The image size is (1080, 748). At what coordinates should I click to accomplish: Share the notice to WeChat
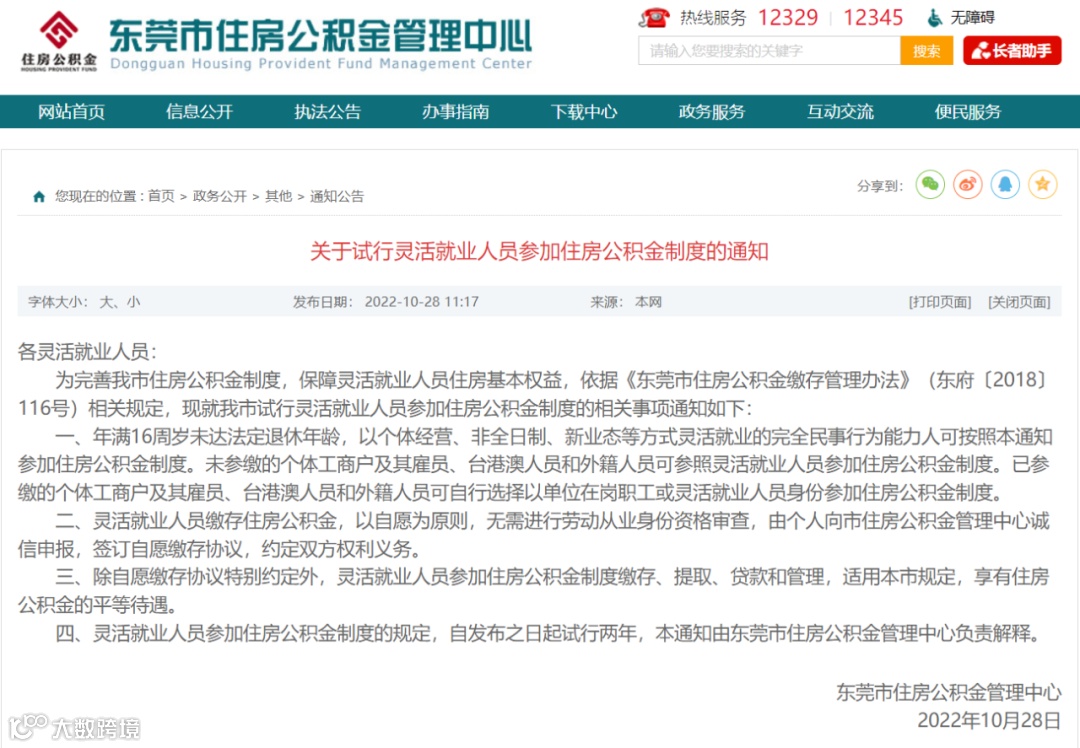click(930, 185)
